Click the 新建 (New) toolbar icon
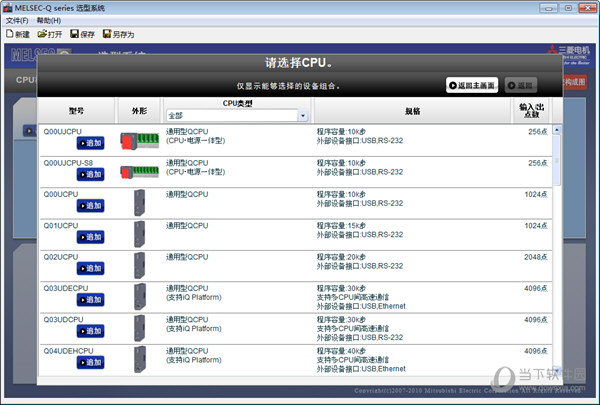Image resolution: width=600 pixels, height=405 pixels. coord(18,34)
